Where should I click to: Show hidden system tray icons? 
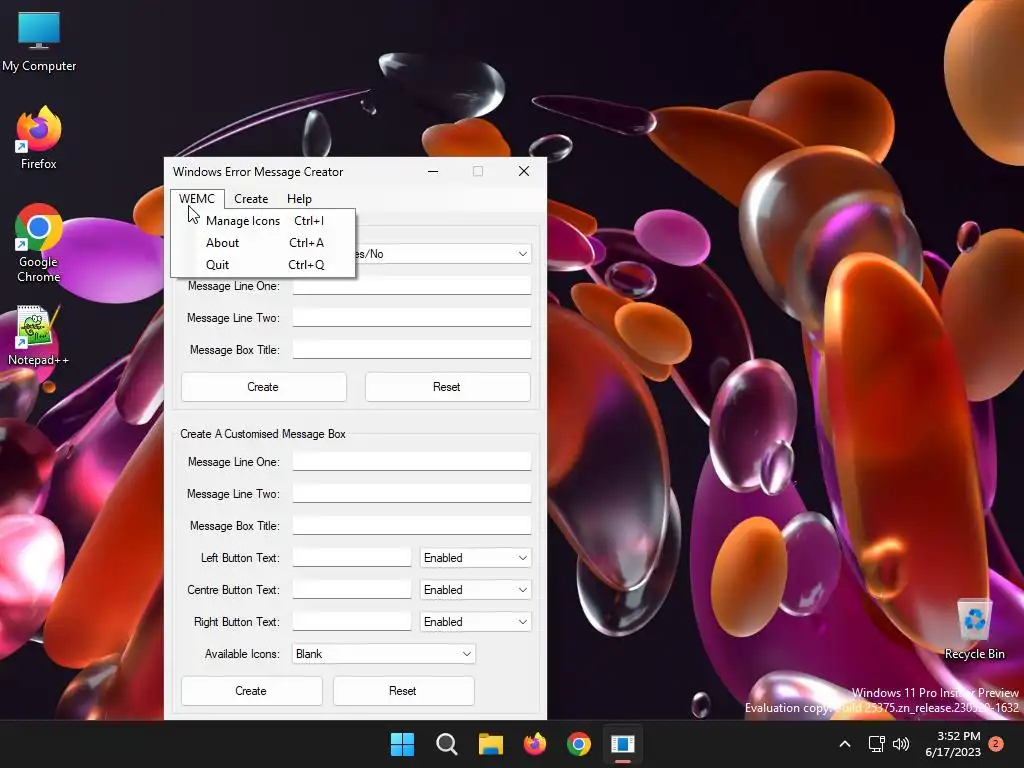pos(844,744)
